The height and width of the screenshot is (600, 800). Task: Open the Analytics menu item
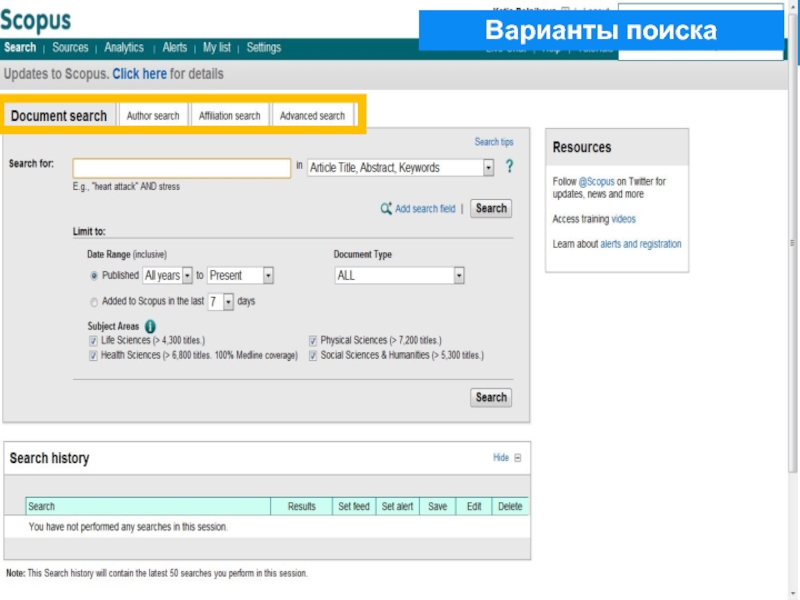point(124,48)
